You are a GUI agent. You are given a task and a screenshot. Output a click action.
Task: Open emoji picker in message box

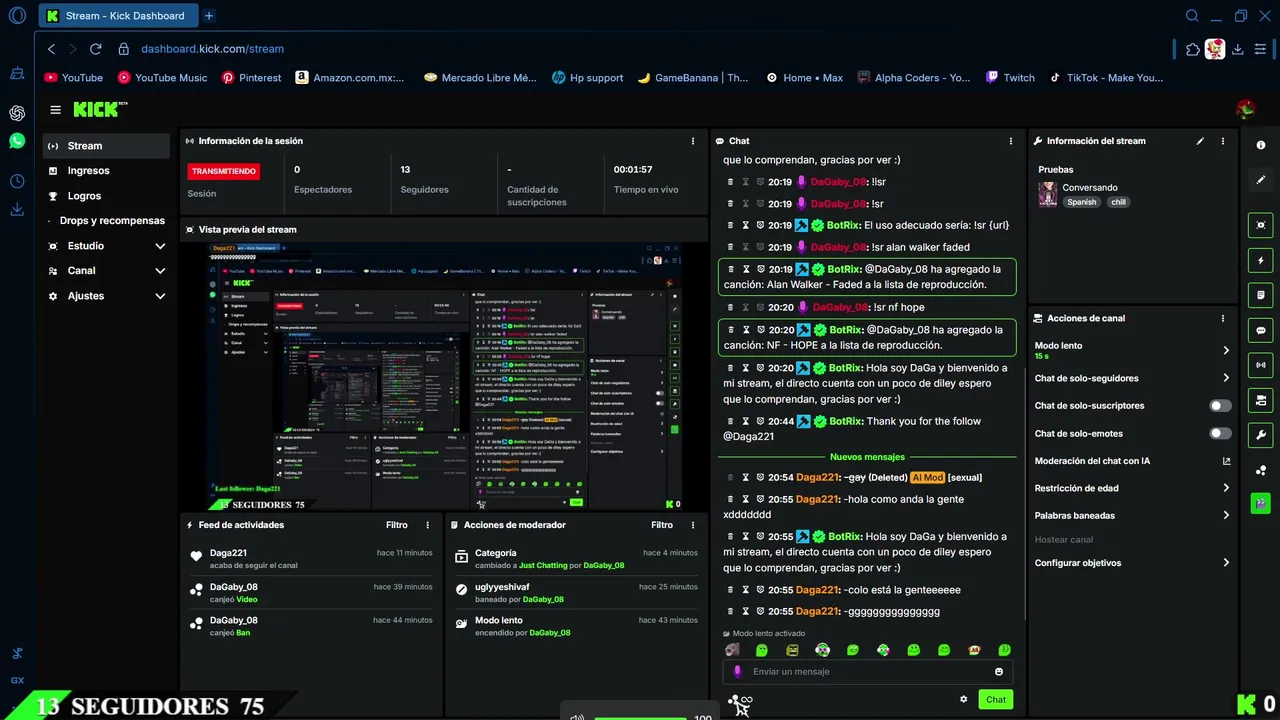pyautogui.click(x=999, y=671)
